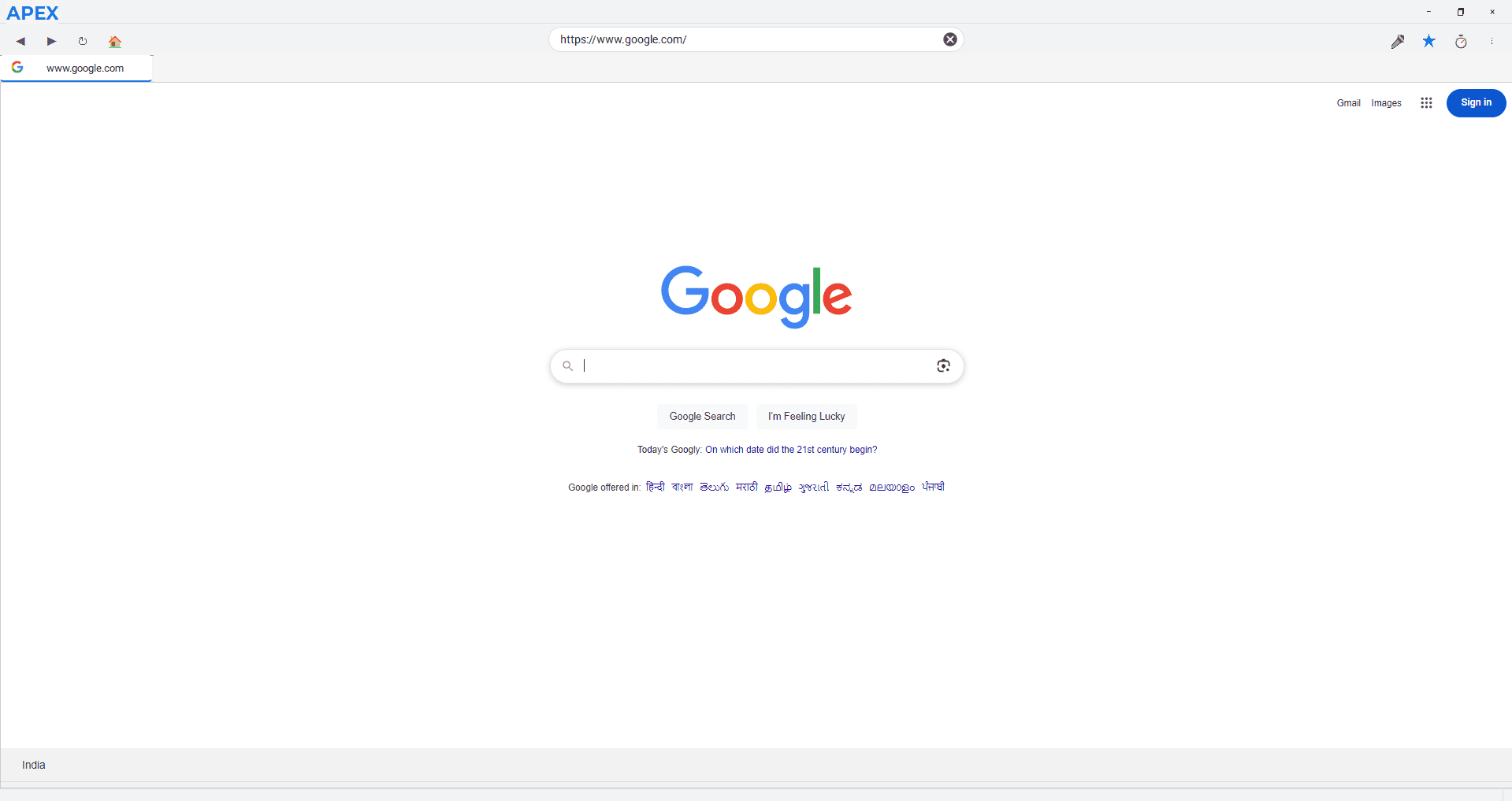Image resolution: width=1512 pixels, height=801 pixels.
Task: Click the Google logo image
Action: click(x=756, y=297)
